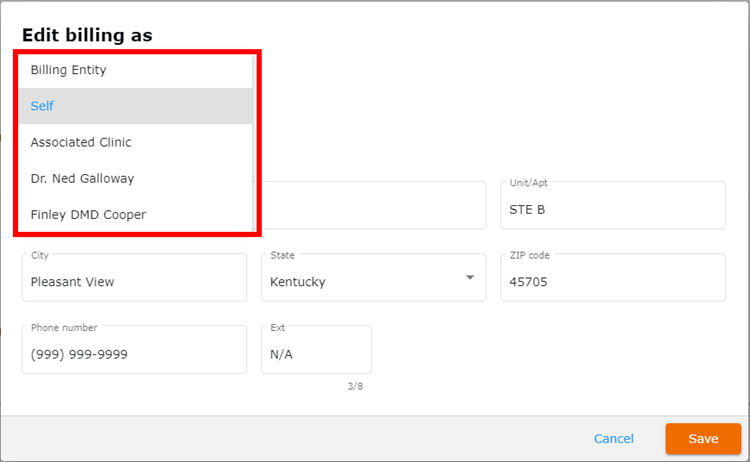Click the Ext field showing N/A
The height and width of the screenshot is (462, 750).
click(x=316, y=350)
